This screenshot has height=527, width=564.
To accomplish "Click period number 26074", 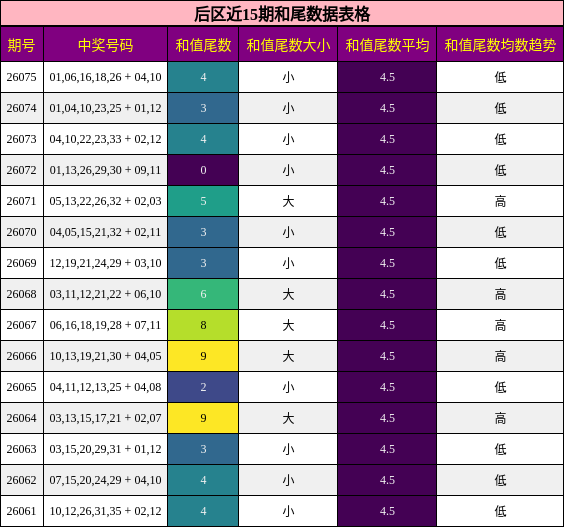I will [x=22, y=108].
